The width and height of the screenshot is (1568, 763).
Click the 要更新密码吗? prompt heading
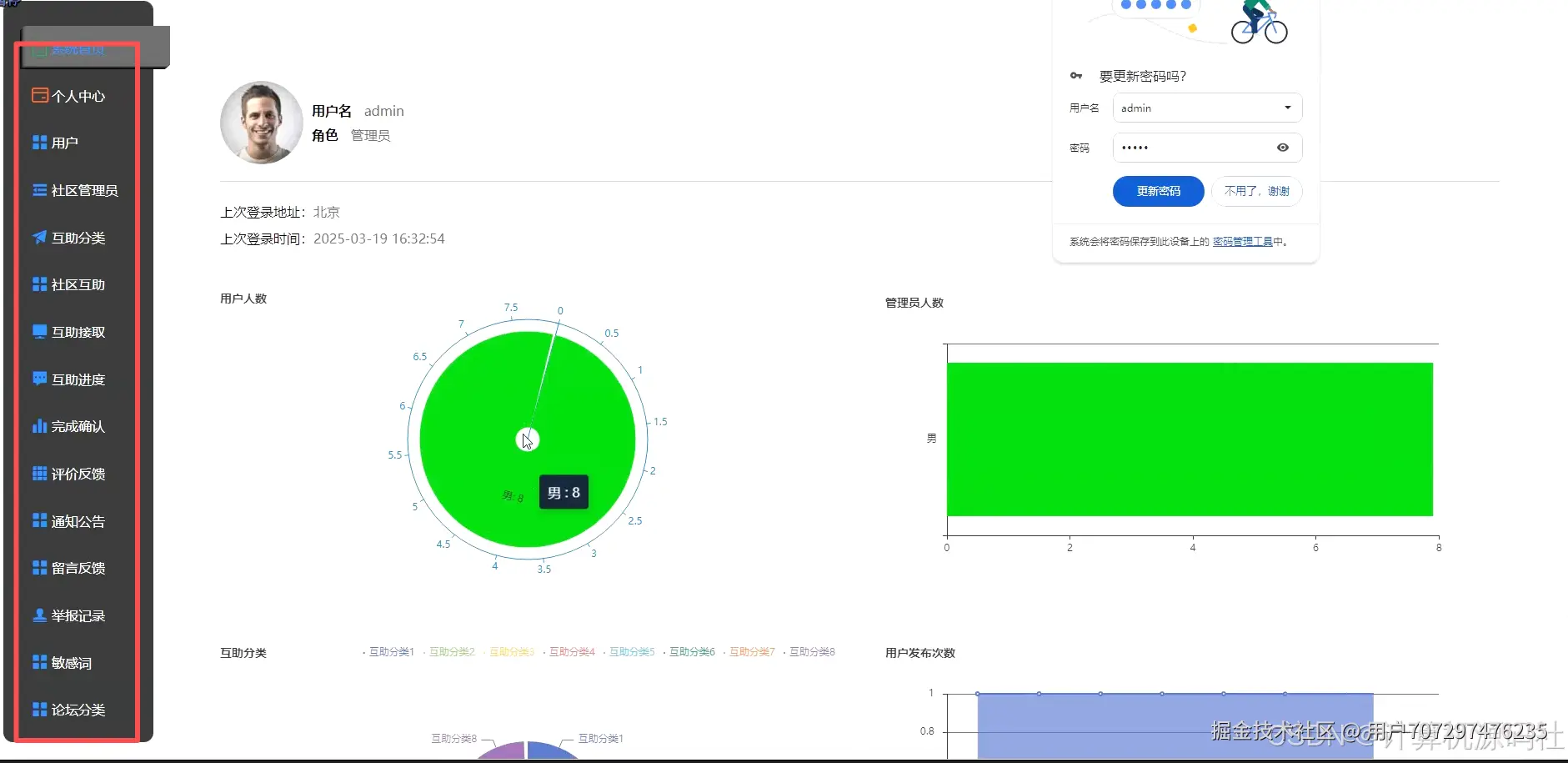coord(1143,76)
